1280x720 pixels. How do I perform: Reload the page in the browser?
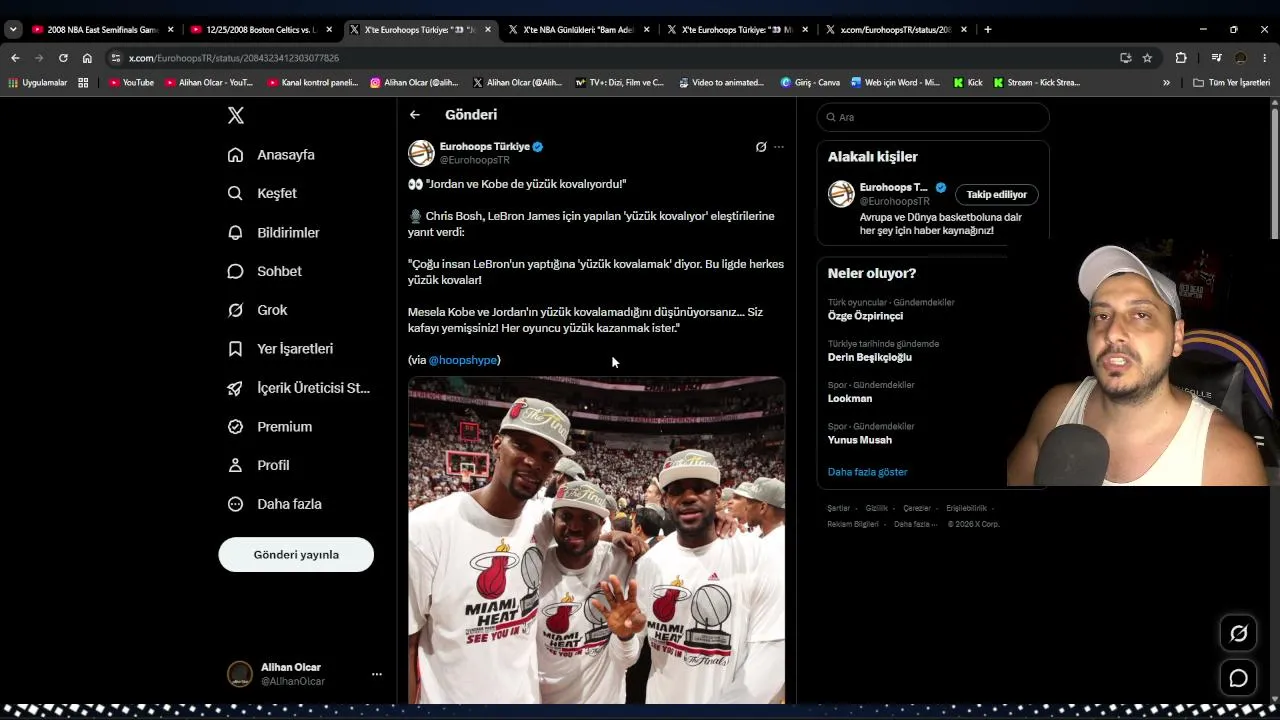tap(63, 58)
